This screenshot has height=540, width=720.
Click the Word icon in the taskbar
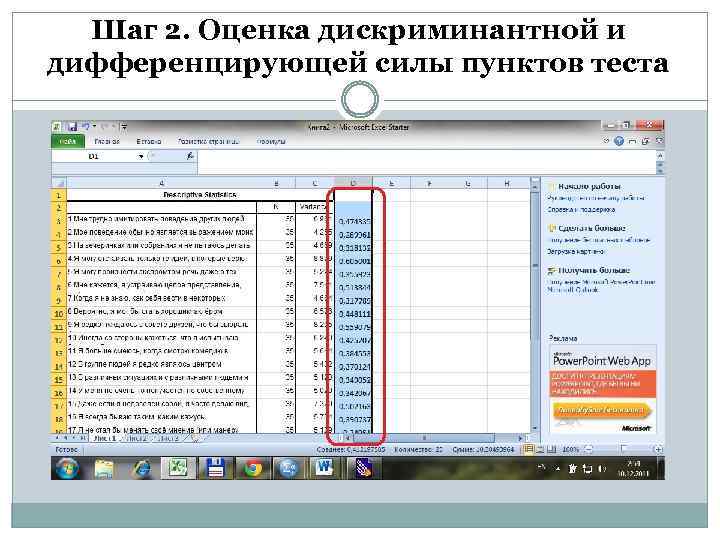325,468
